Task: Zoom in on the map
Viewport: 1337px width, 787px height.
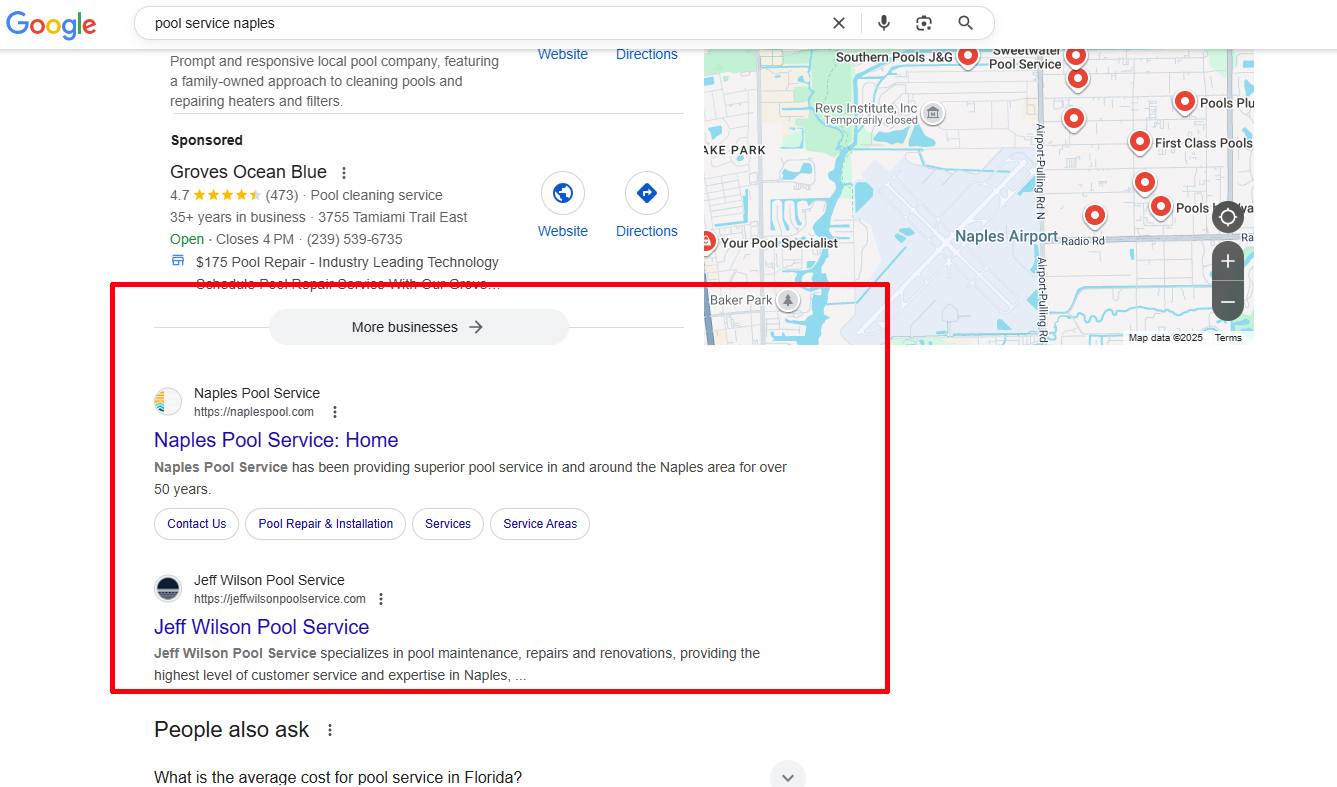Action: click(1228, 261)
